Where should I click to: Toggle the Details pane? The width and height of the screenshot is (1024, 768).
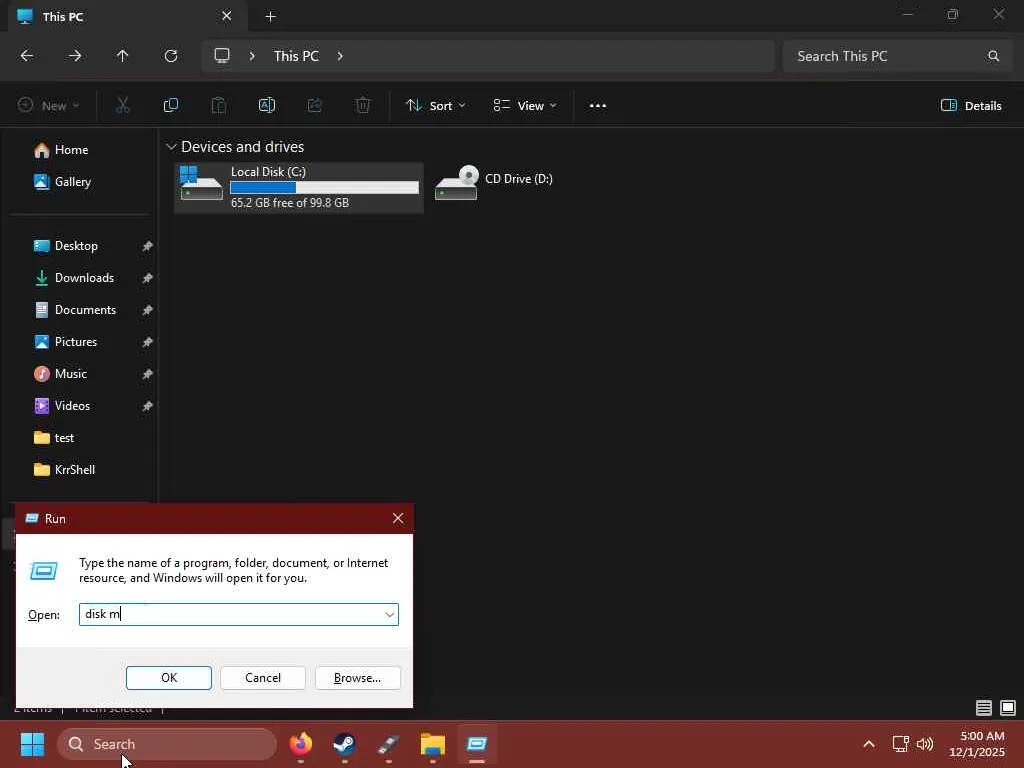[971, 105]
